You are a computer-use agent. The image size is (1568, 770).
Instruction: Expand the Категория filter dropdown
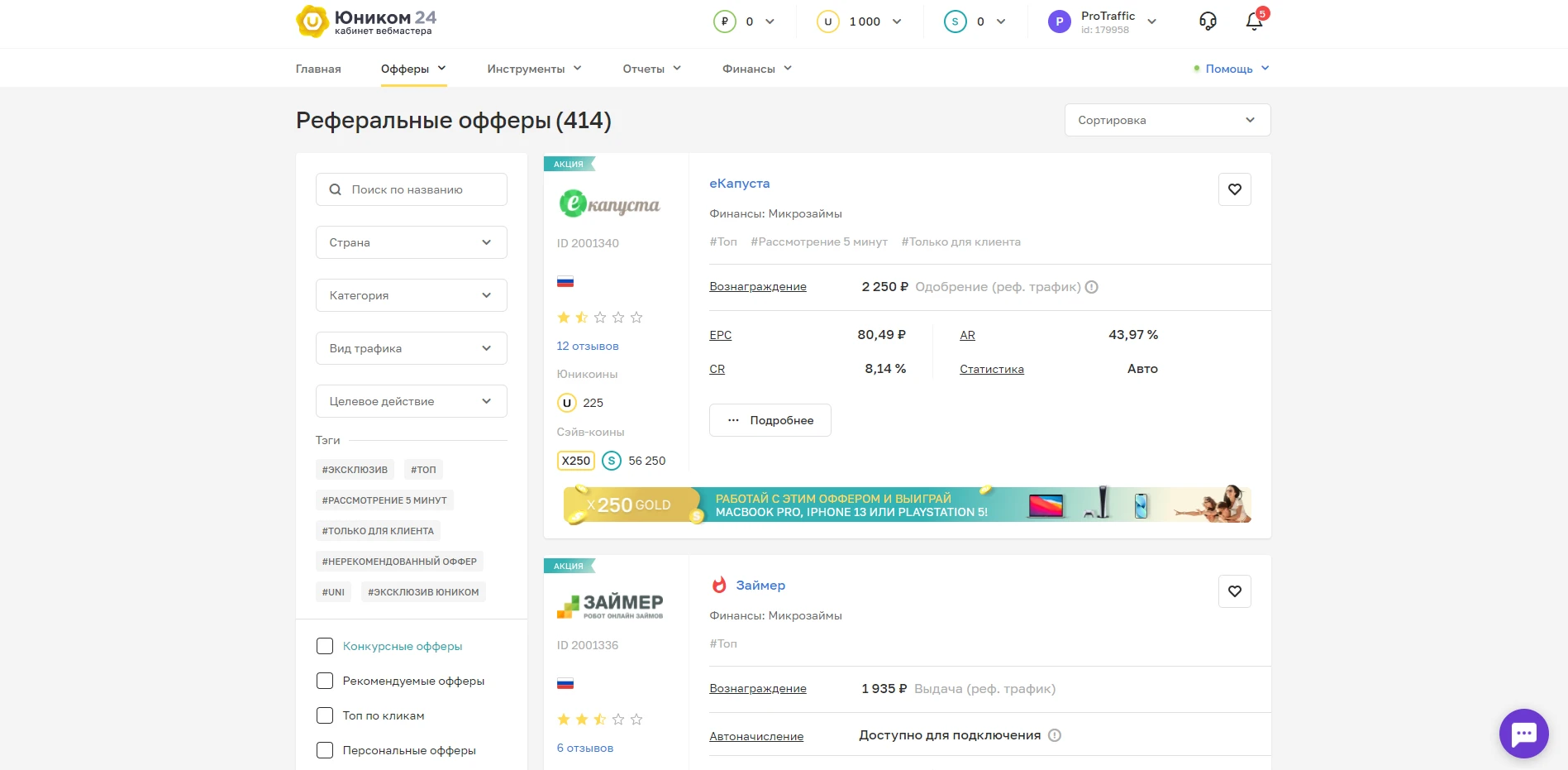click(x=412, y=295)
